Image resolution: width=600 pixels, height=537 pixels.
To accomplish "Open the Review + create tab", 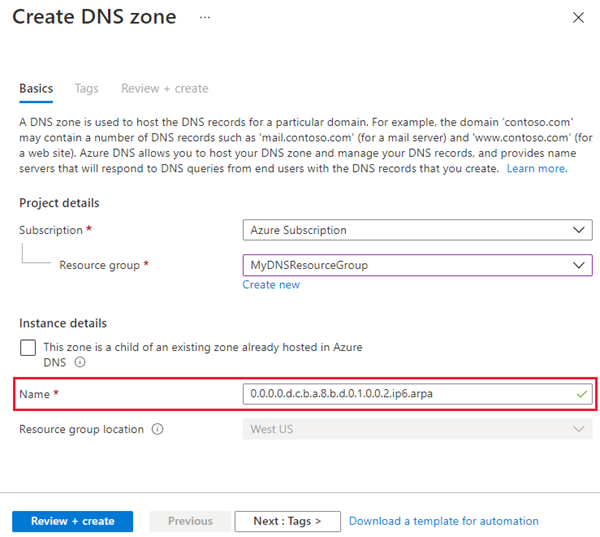I will pyautogui.click(x=164, y=88).
